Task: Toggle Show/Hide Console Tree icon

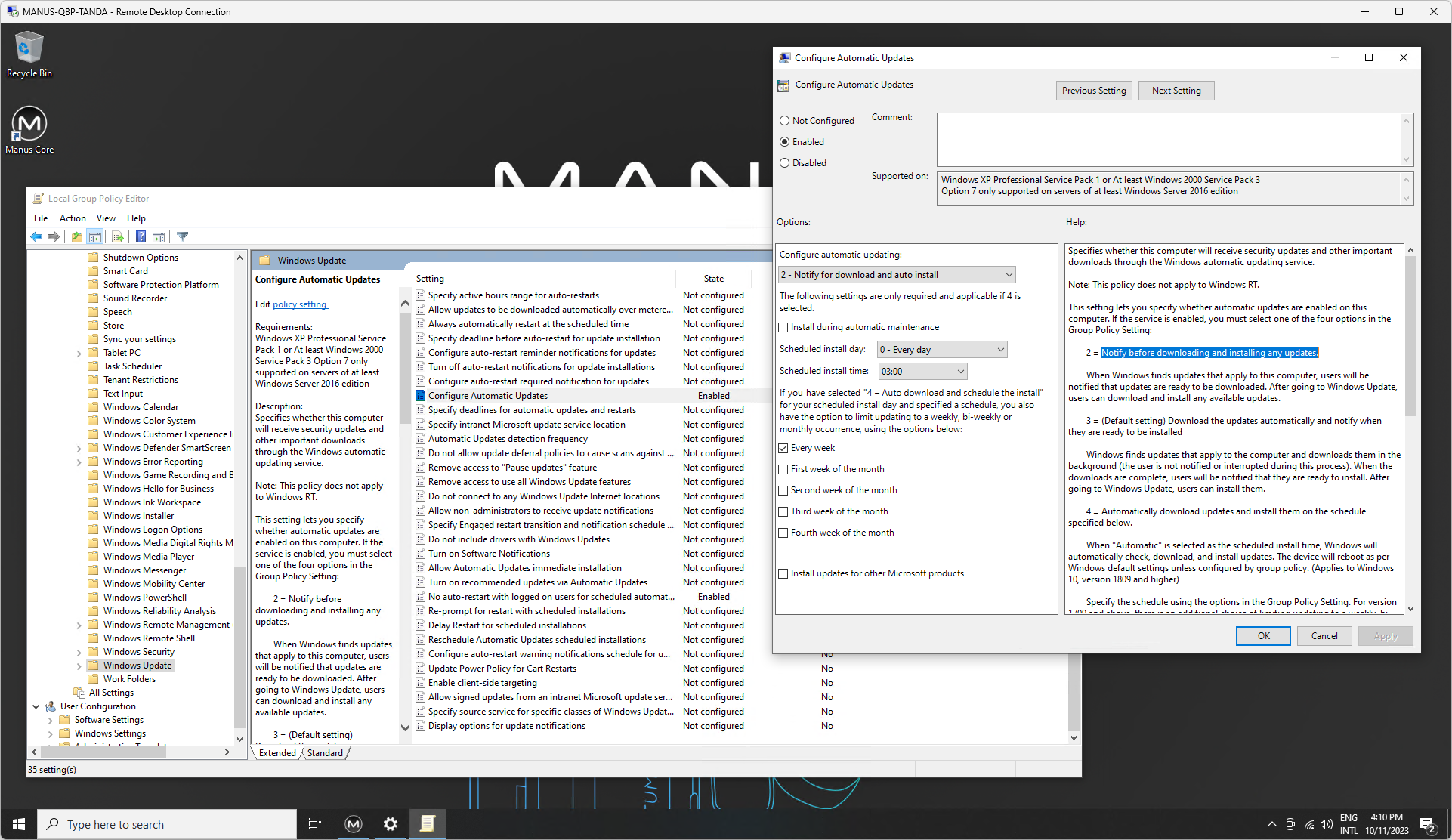Action: coord(95,237)
